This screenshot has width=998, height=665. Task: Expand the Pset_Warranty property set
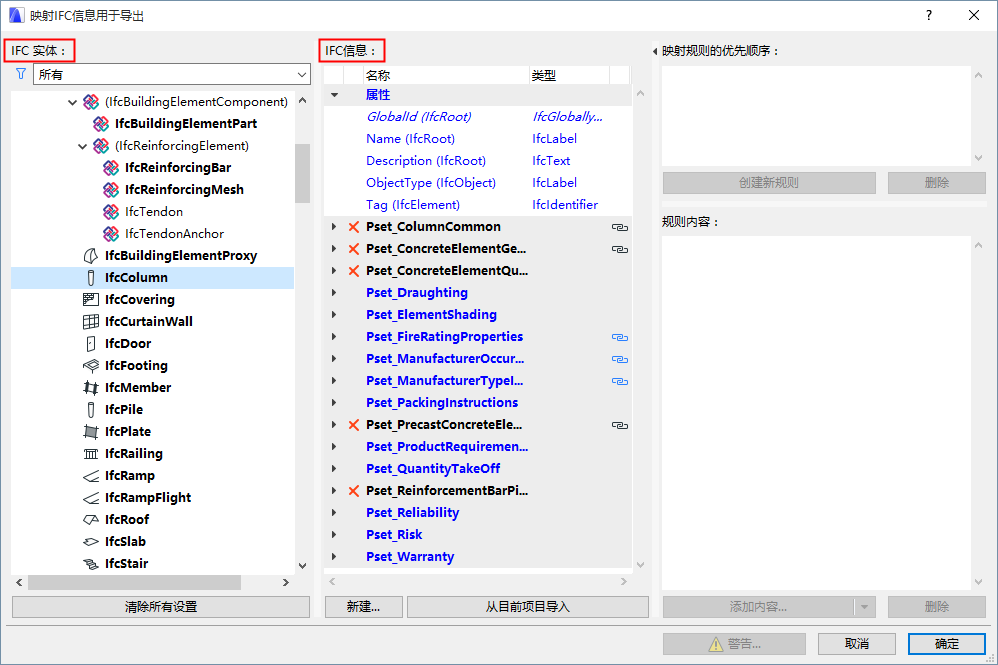tap(334, 557)
